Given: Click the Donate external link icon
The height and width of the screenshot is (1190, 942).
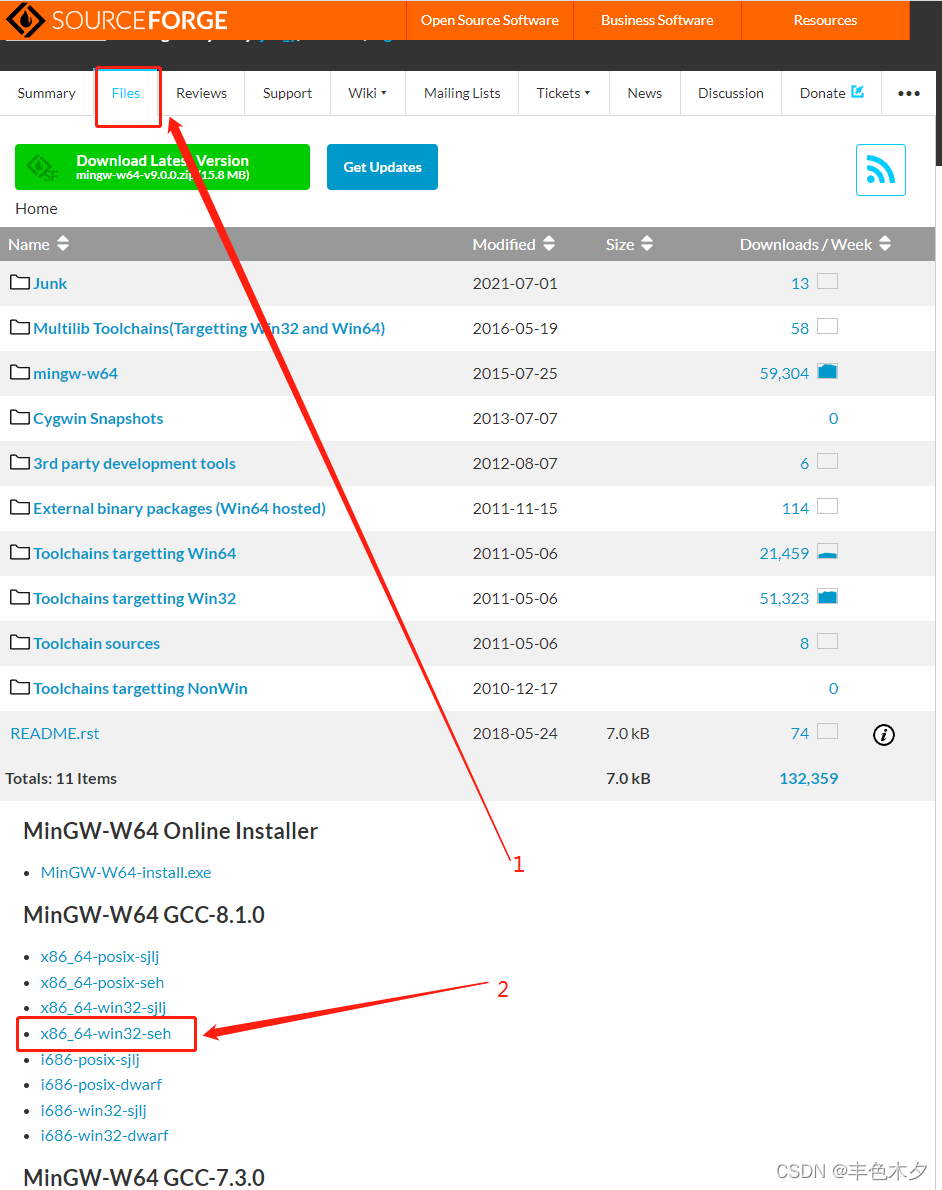Looking at the screenshot, I should click(x=858, y=92).
